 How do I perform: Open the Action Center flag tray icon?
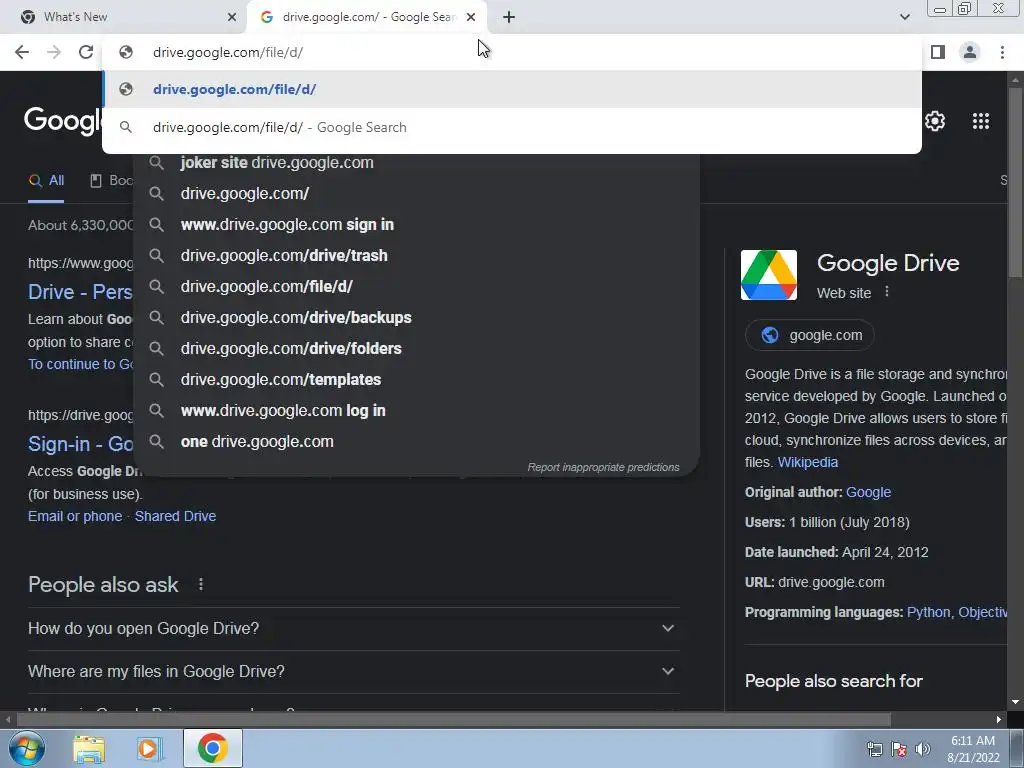(899, 749)
